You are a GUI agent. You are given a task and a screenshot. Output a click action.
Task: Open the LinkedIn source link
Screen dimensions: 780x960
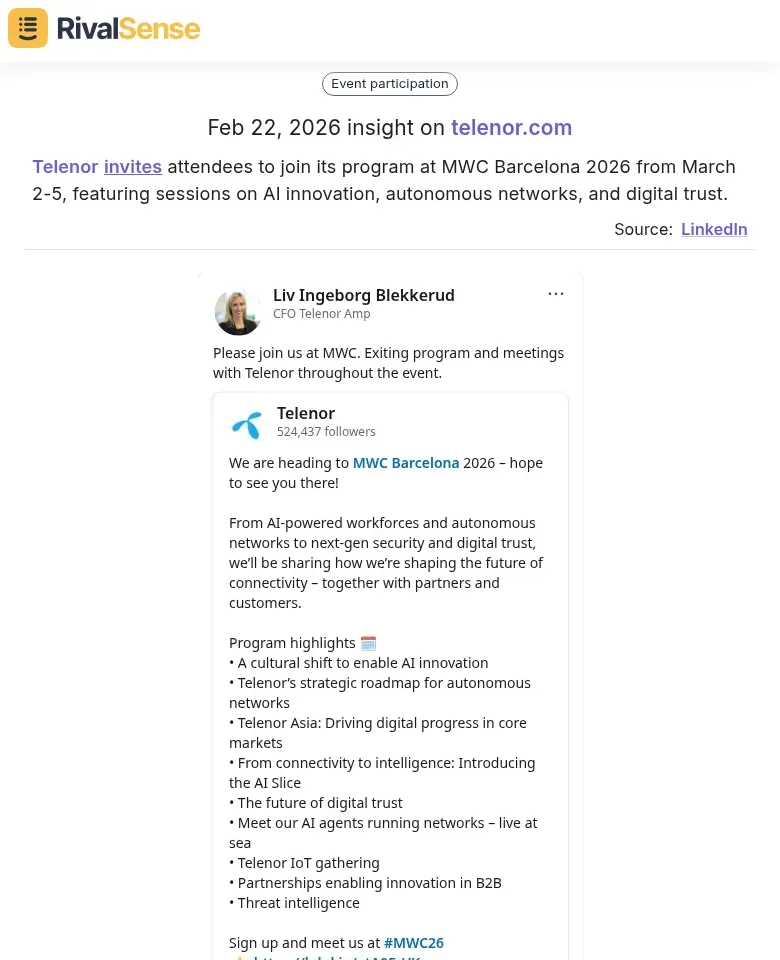pyautogui.click(x=714, y=229)
